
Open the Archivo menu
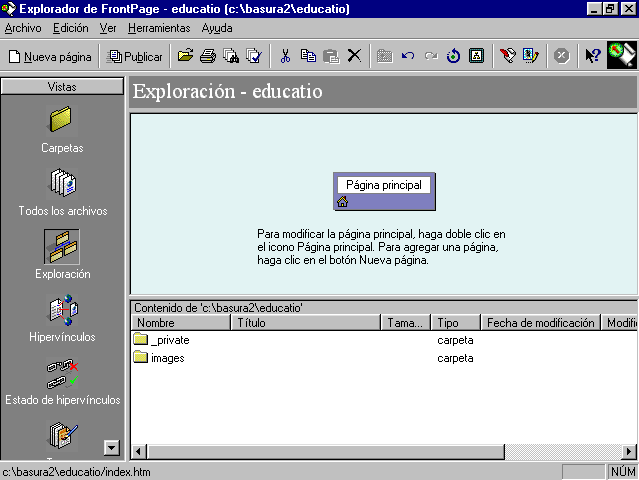[x=23, y=28]
